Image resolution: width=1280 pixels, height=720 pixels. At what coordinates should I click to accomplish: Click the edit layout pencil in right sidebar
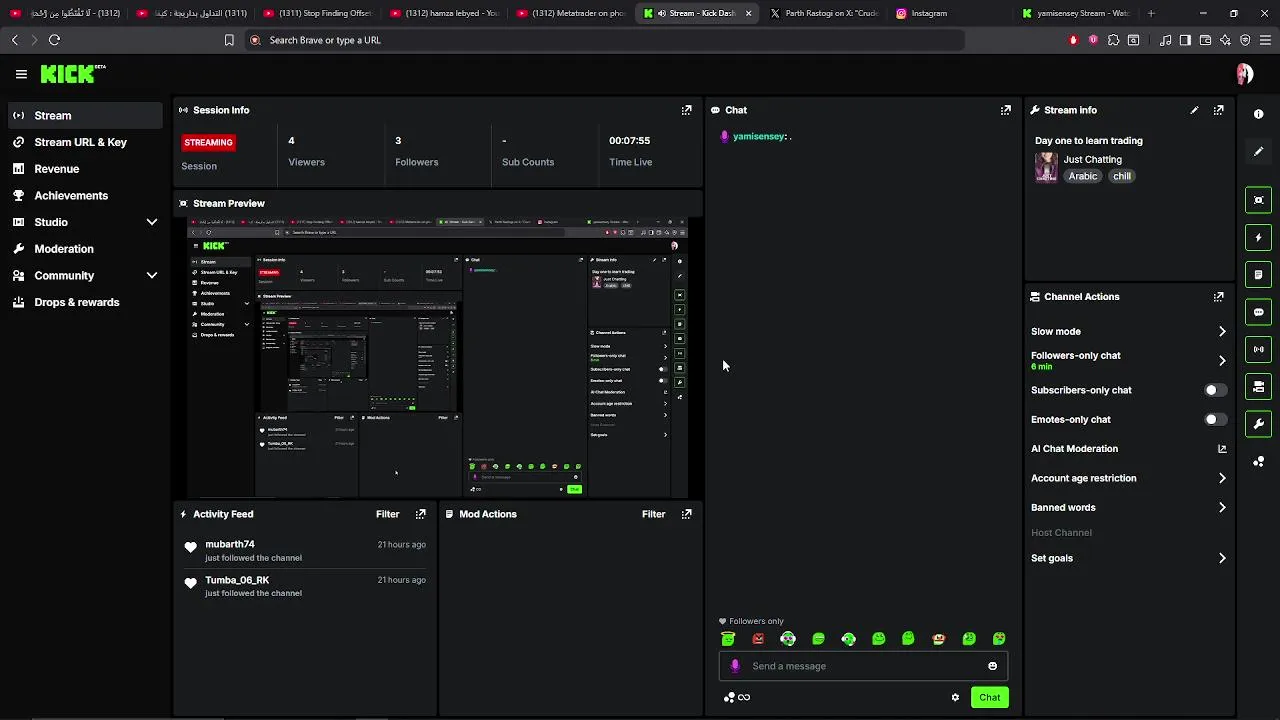click(1258, 151)
